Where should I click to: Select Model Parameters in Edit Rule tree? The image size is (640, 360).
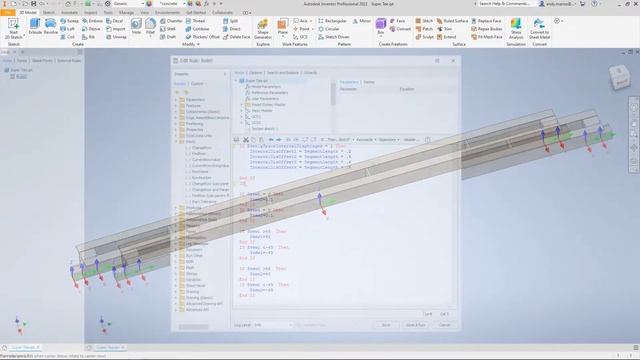(263, 87)
